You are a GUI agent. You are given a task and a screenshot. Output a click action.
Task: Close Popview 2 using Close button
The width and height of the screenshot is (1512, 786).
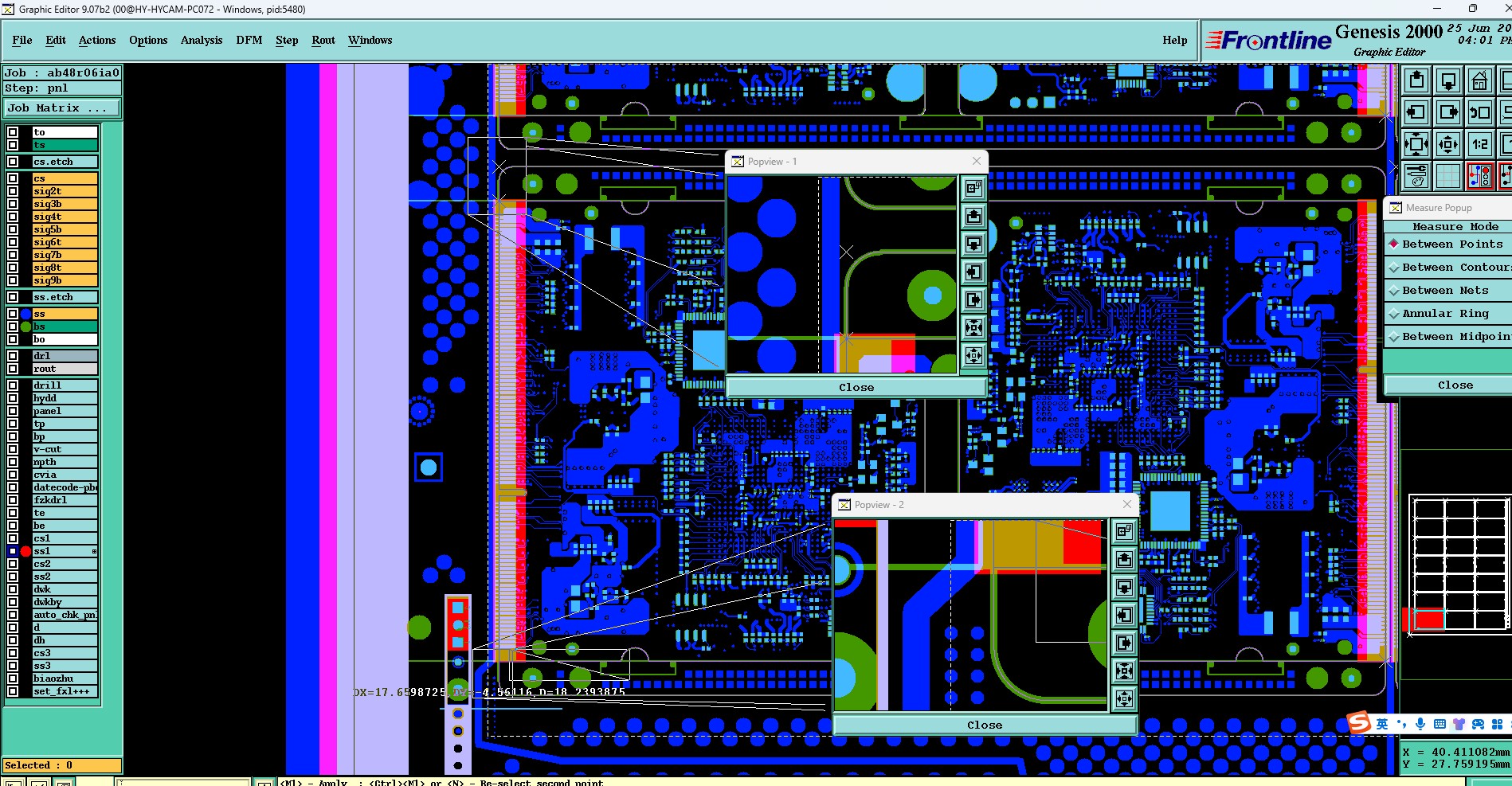pyautogui.click(x=985, y=725)
